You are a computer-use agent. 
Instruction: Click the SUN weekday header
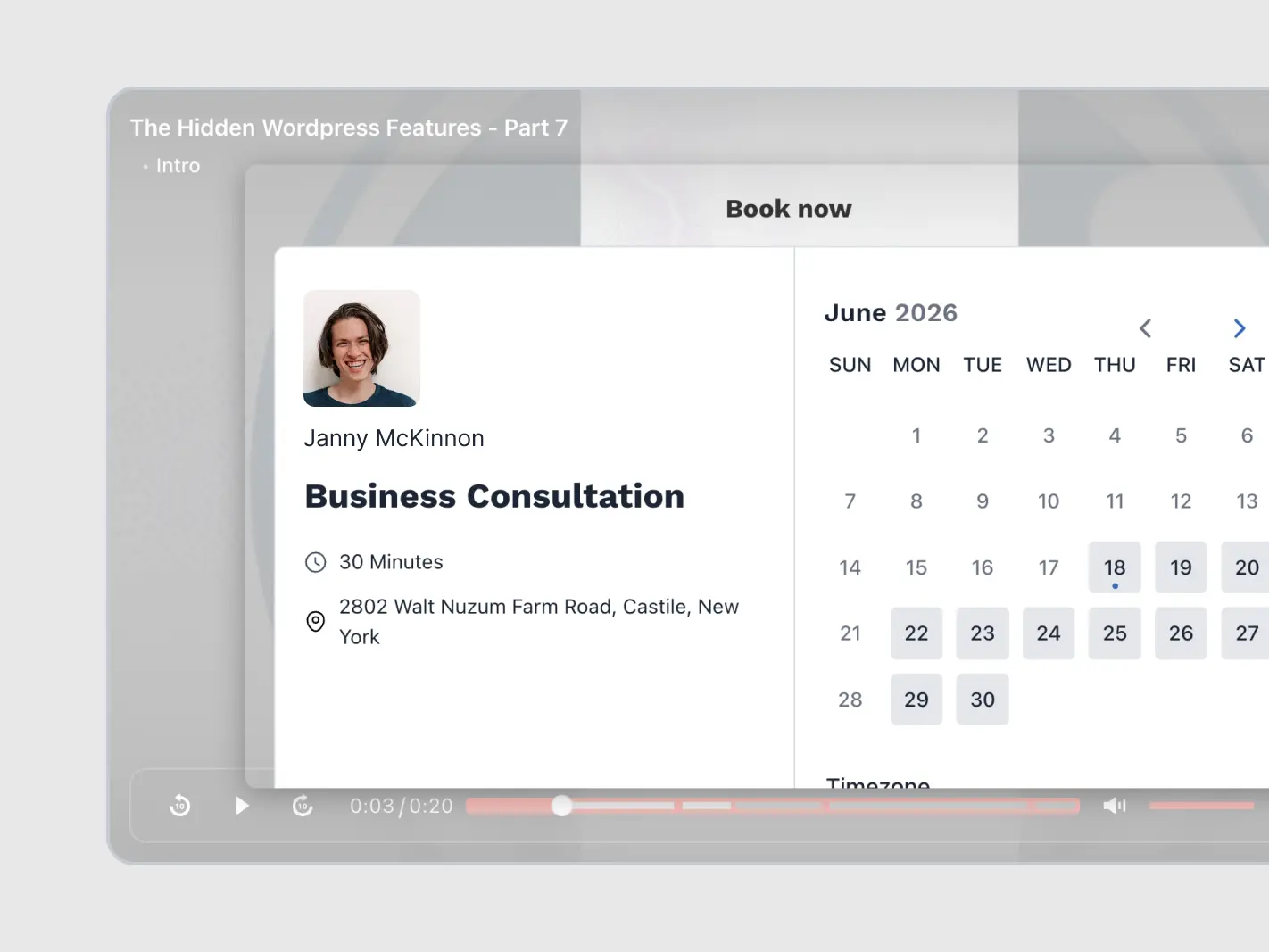[x=850, y=365]
